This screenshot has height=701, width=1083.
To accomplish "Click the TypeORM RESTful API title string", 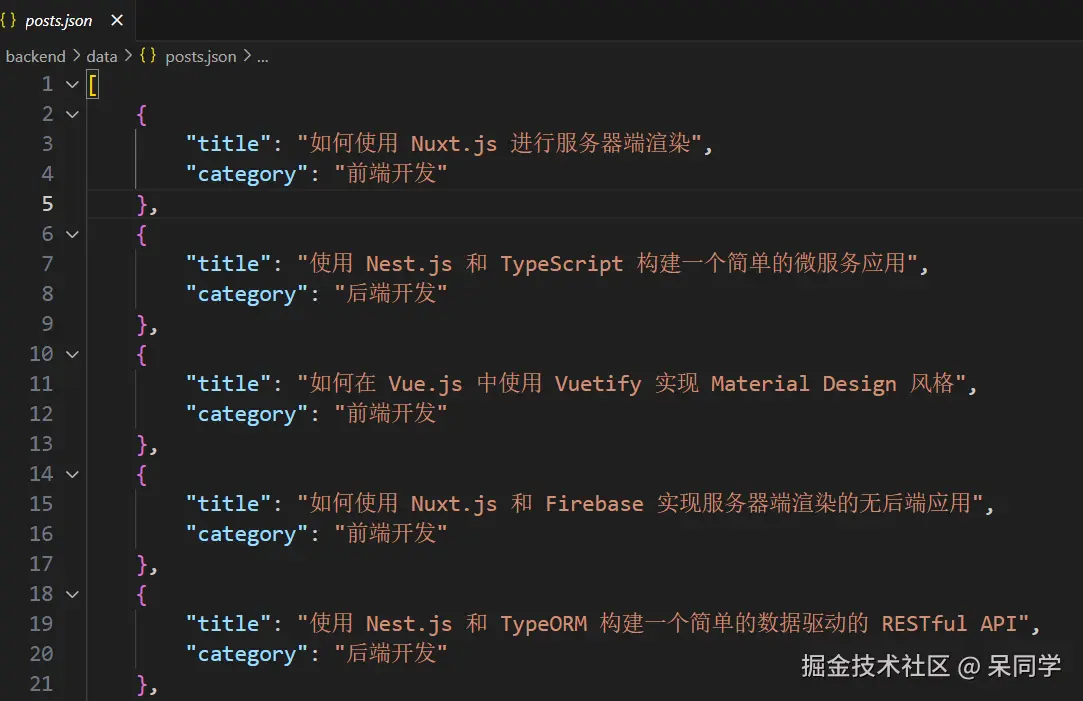I will pyautogui.click(x=663, y=624).
